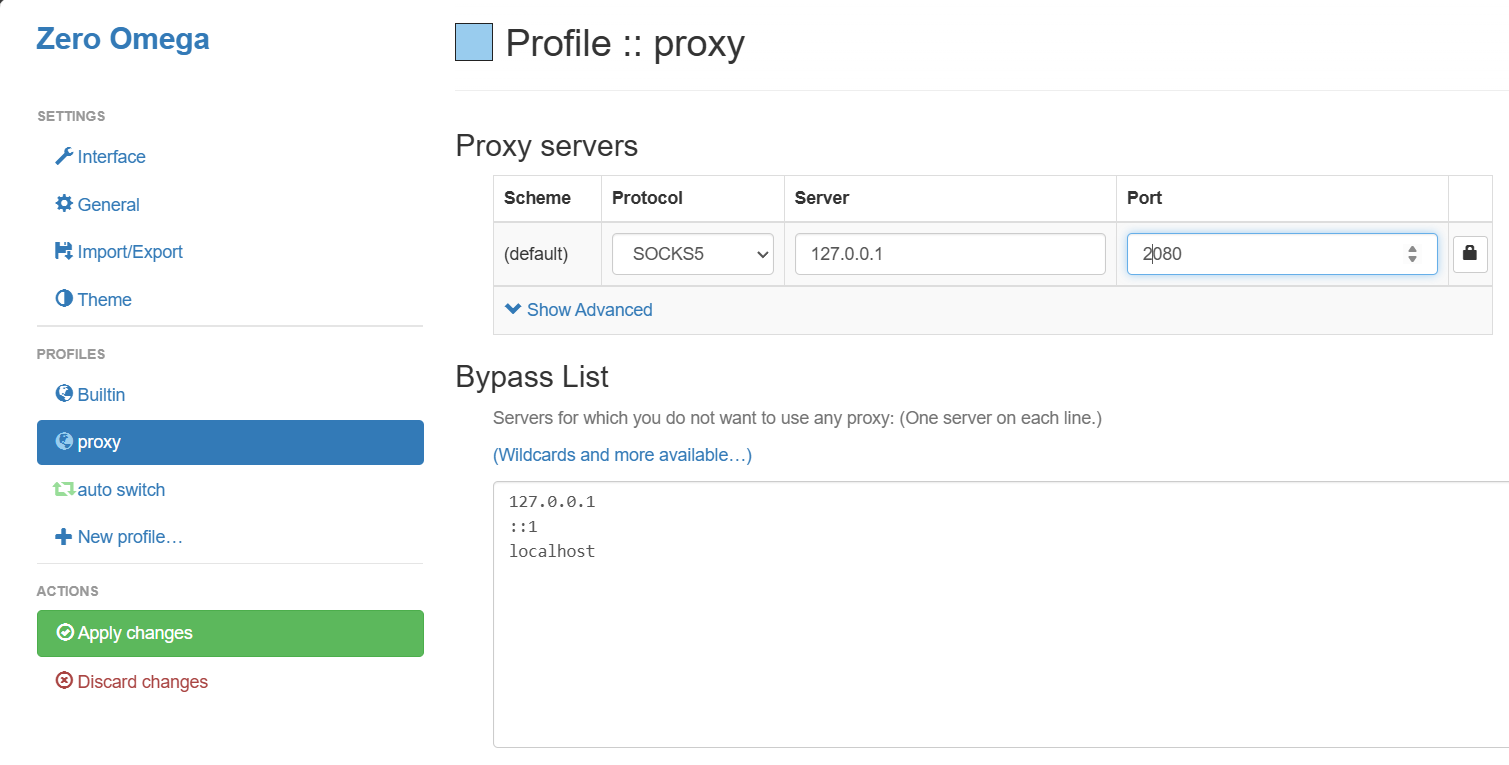Screen dimensions: 1509x765
Task: Click the lock authentication button
Action: click(x=1470, y=253)
